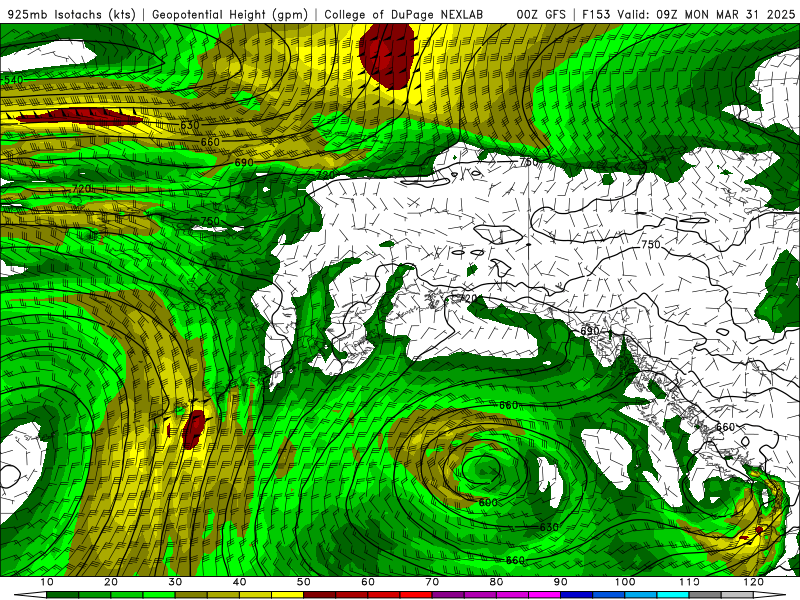Select the dark red 50-55 kt legend swatch
The height and width of the screenshot is (600, 800).
click(x=319, y=595)
